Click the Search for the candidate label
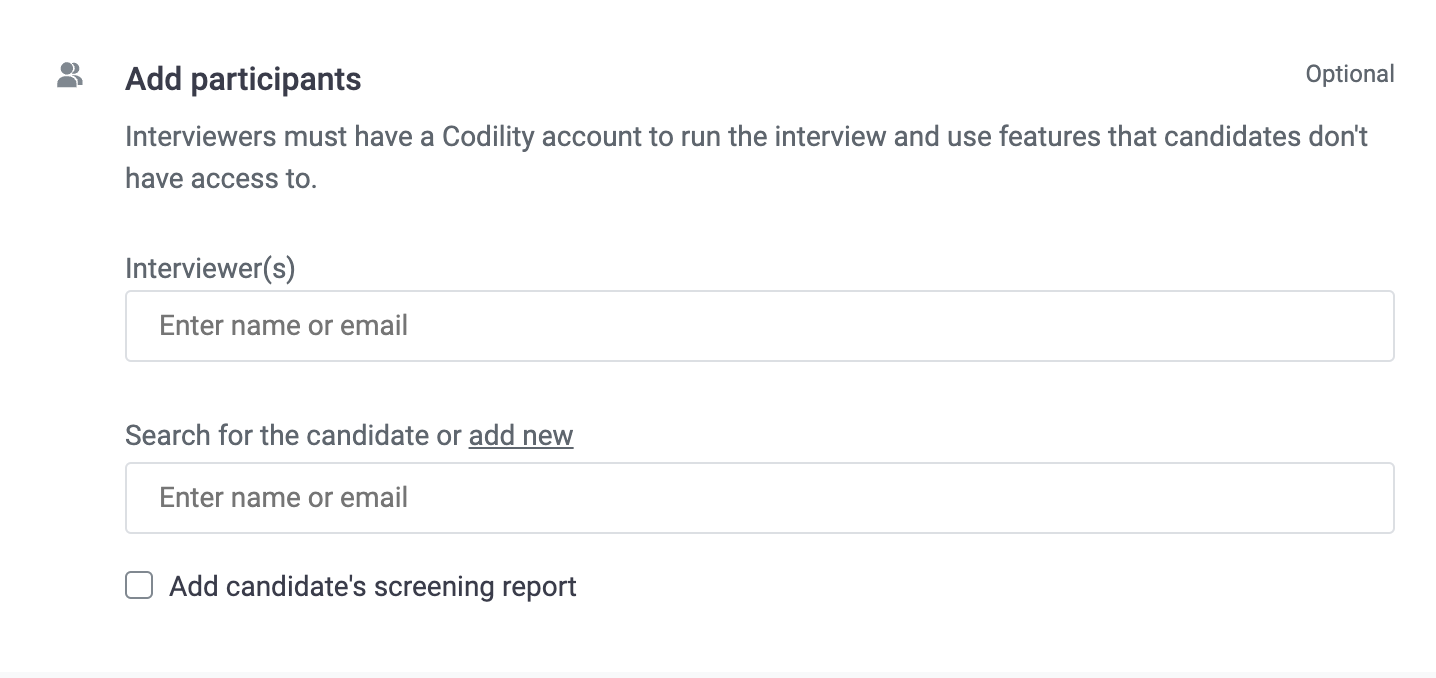The height and width of the screenshot is (678, 1436). coord(293,436)
